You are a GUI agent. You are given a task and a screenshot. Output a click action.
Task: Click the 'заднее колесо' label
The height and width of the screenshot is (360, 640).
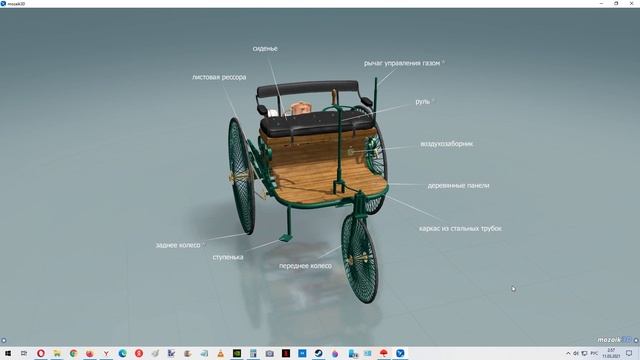point(178,245)
